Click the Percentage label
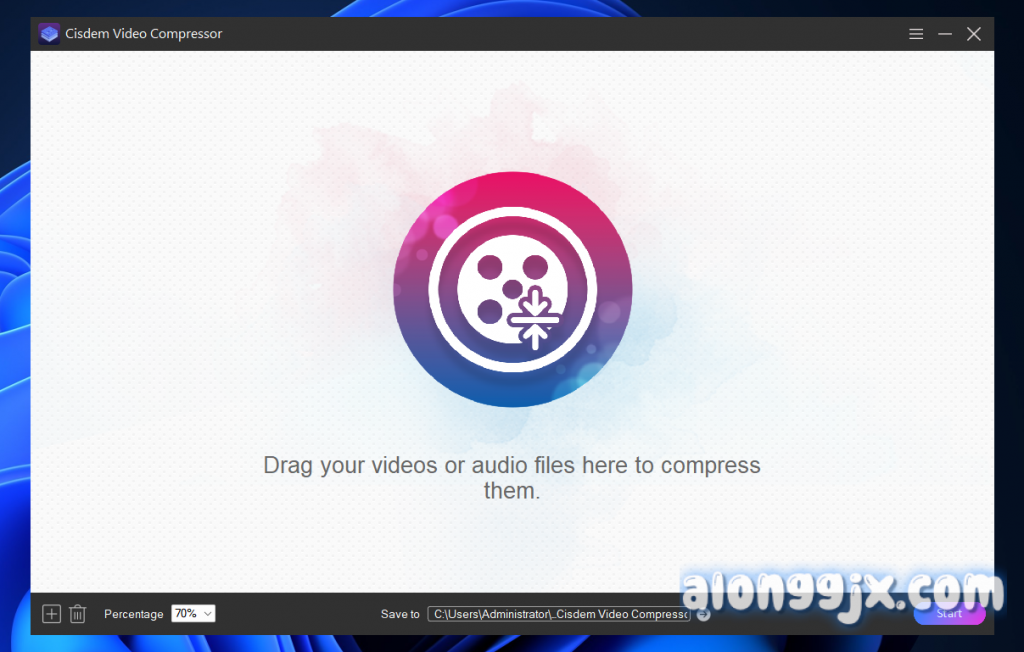The image size is (1024, 652). tap(133, 614)
